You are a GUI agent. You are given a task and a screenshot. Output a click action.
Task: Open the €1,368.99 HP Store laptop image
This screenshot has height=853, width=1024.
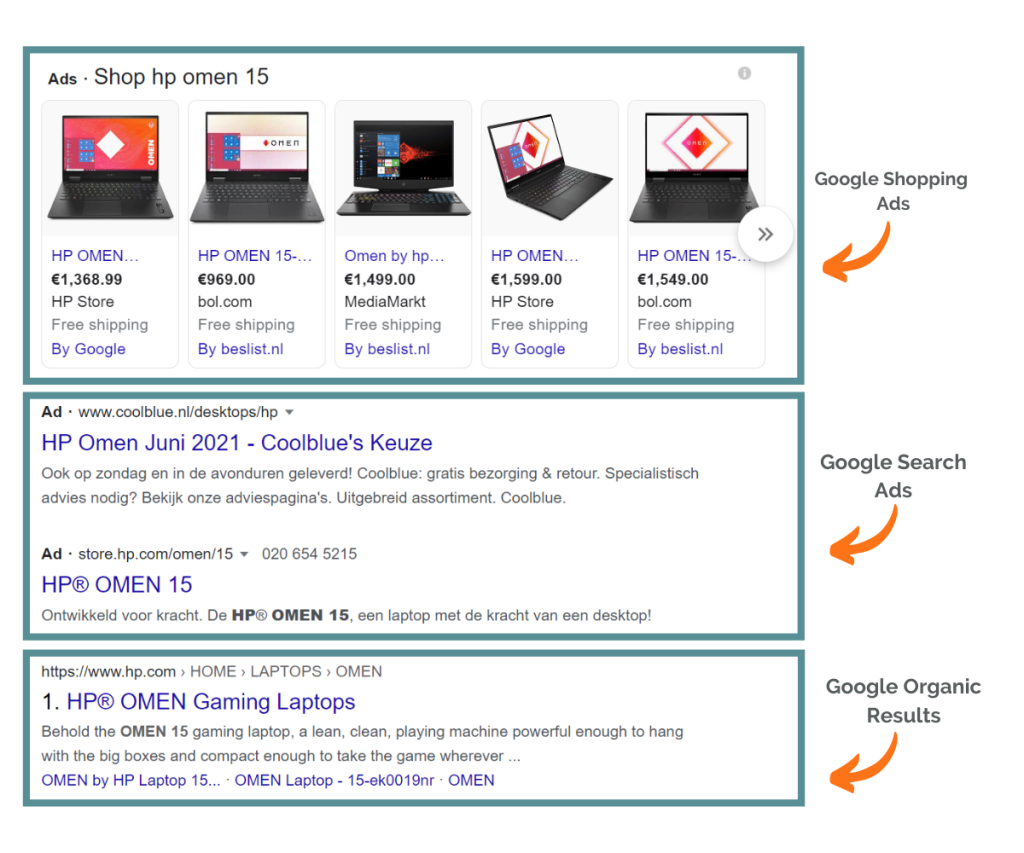[x=110, y=166]
